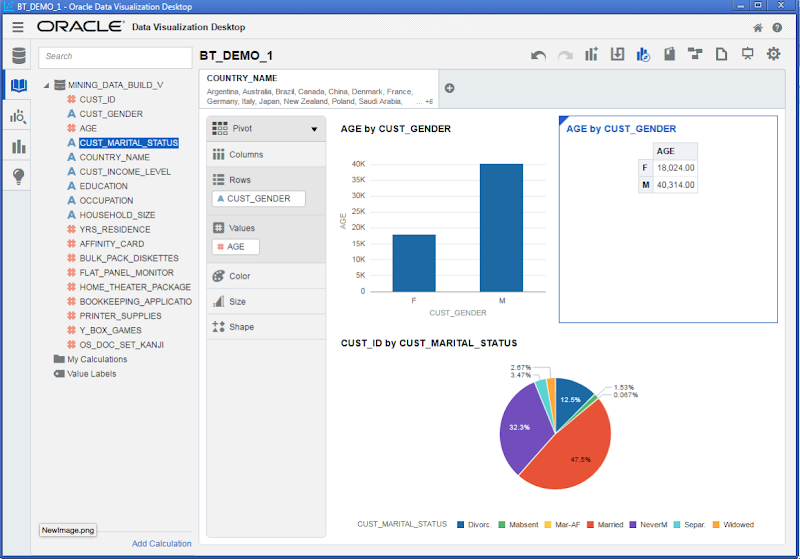Click the male M bar in chart
The height and width of the screenshot is (559, 800).
tap(501, 227)
